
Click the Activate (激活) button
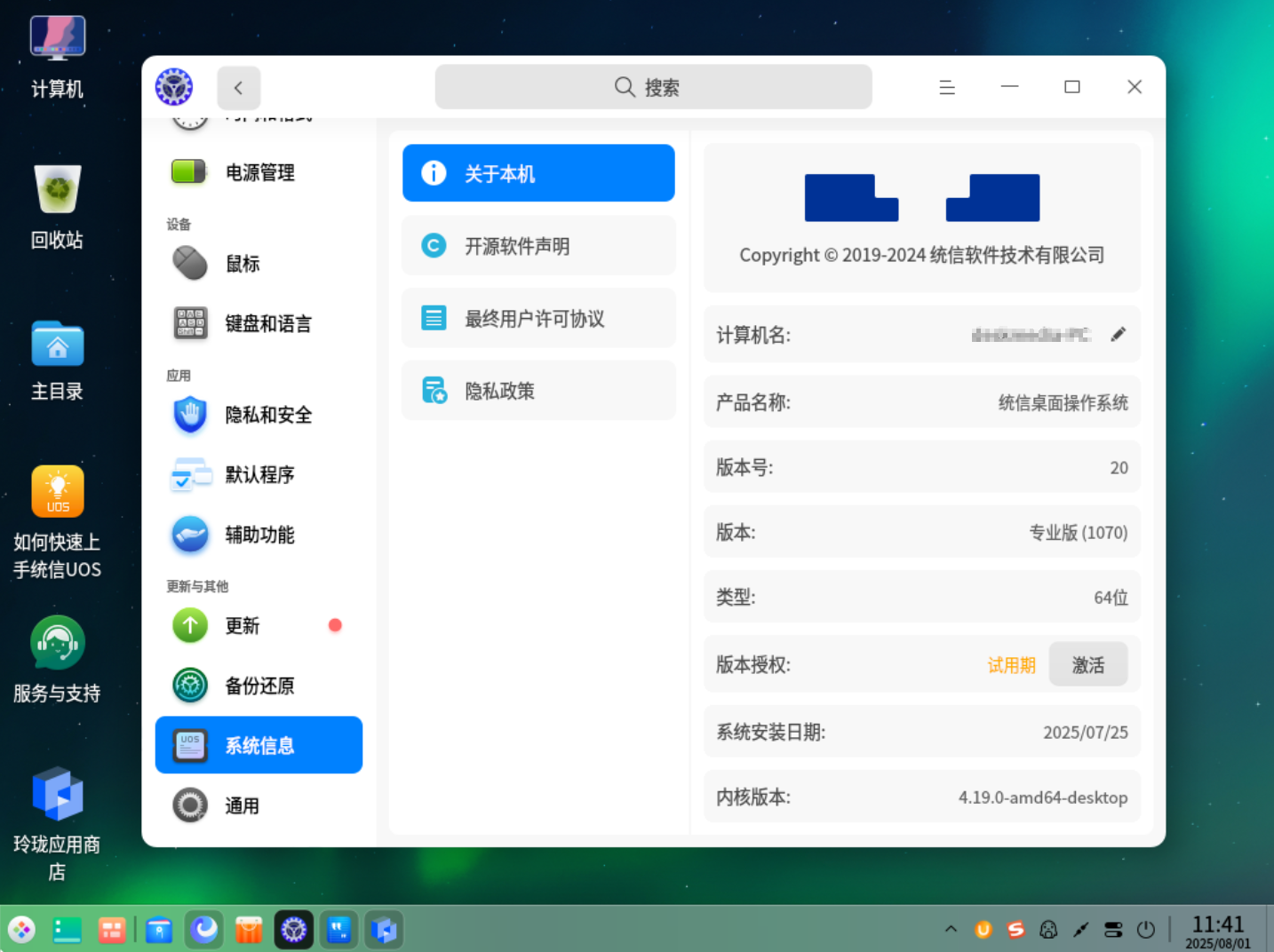point(1088,664)
